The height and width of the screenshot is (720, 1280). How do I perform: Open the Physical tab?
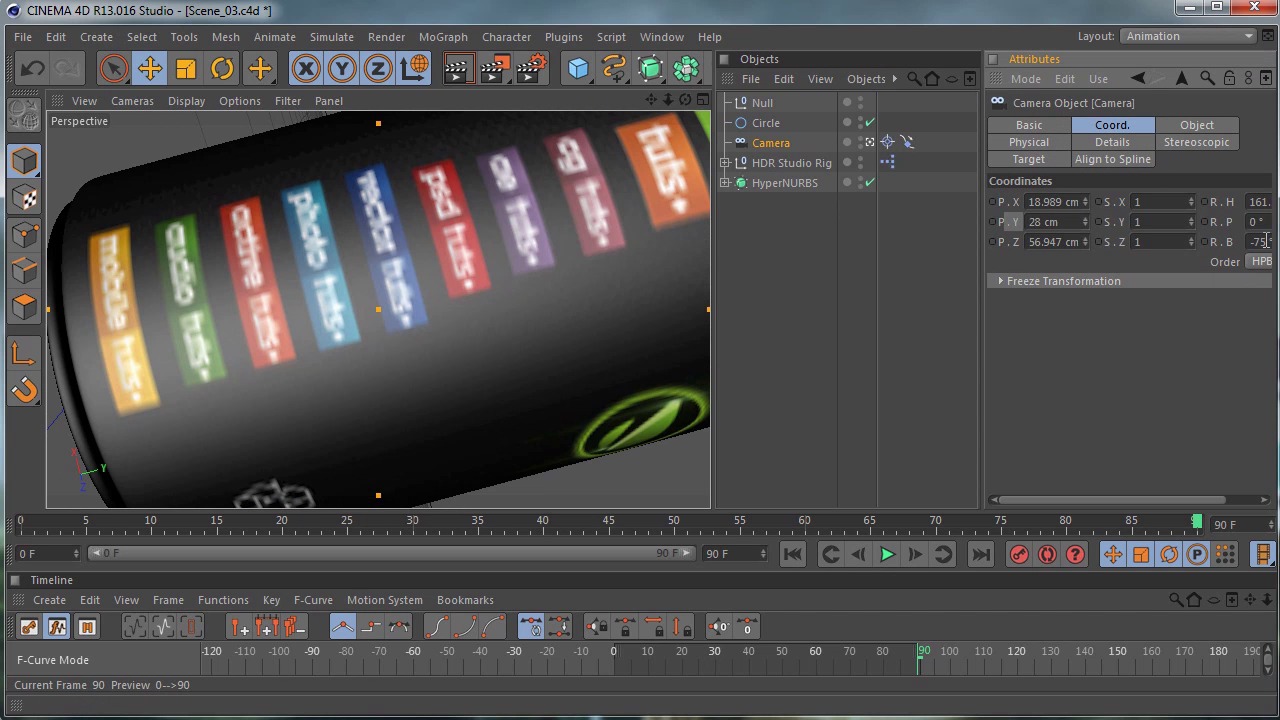[x=1029, y=142]
